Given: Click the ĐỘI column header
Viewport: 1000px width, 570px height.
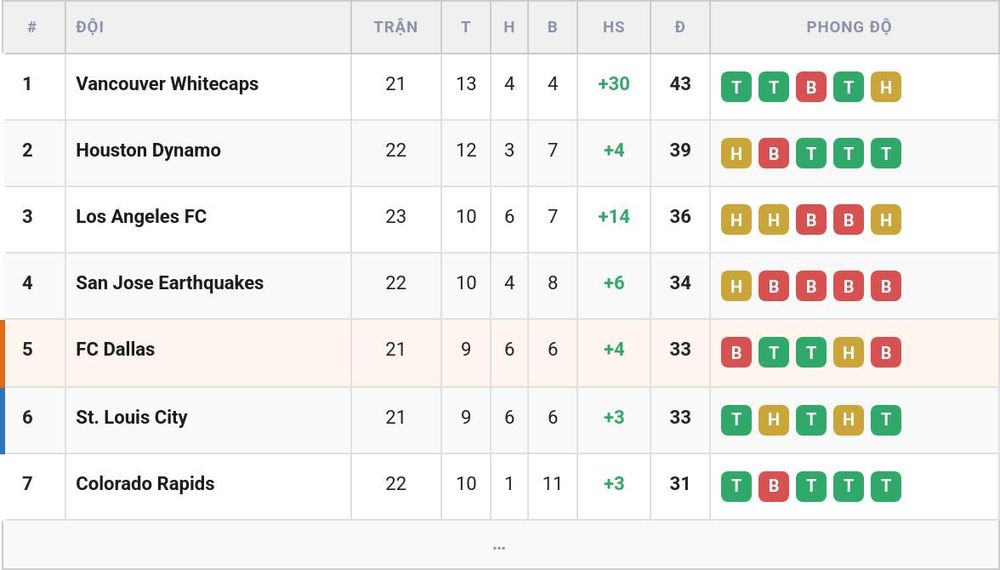Looking at the screenshot, I should (90, 27).
